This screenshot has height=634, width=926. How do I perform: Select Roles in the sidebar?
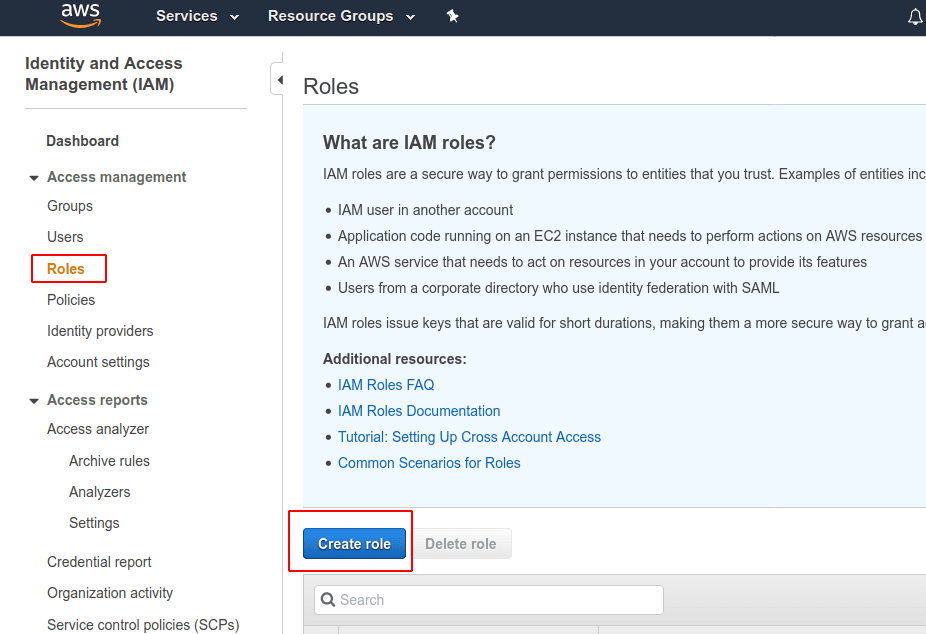point(66,269)
